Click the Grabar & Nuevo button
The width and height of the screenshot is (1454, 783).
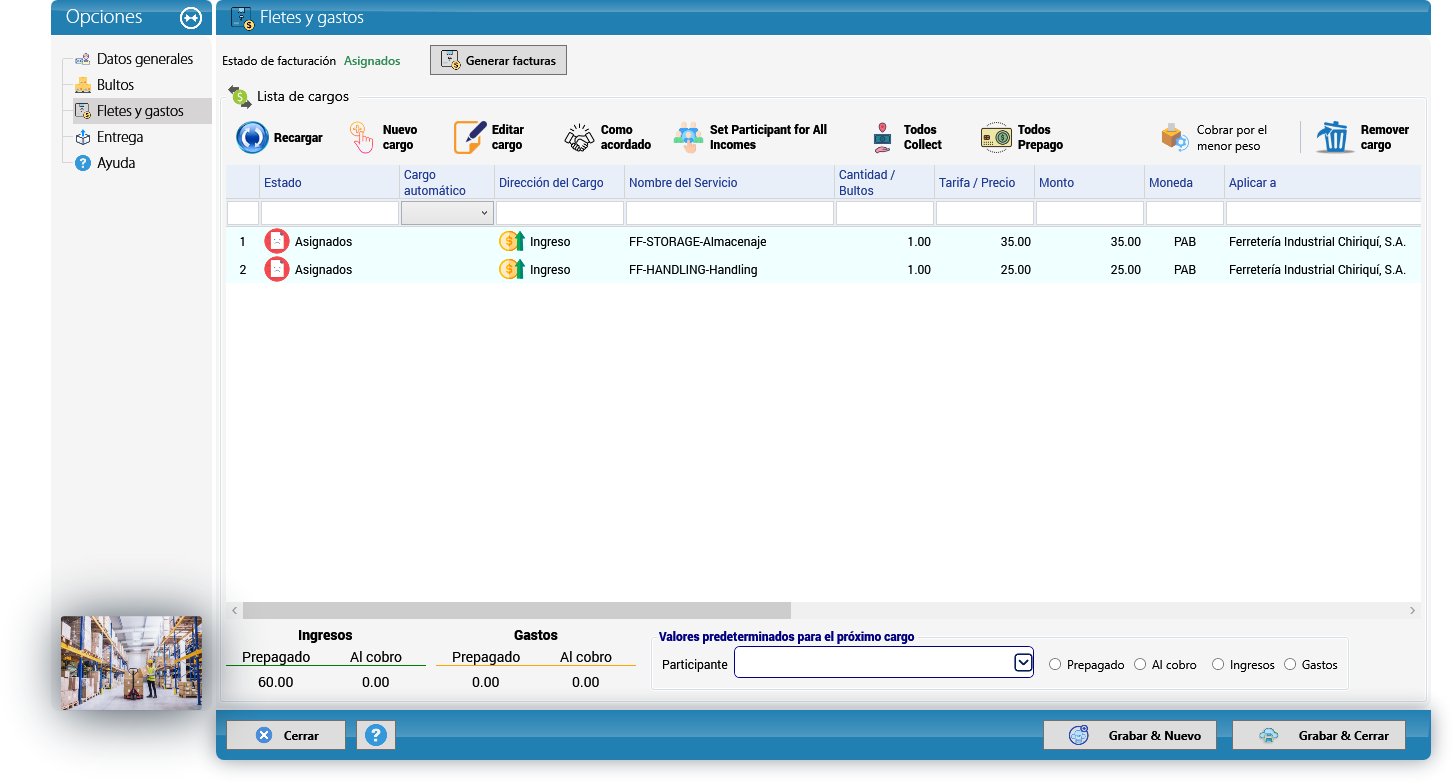1130,735
